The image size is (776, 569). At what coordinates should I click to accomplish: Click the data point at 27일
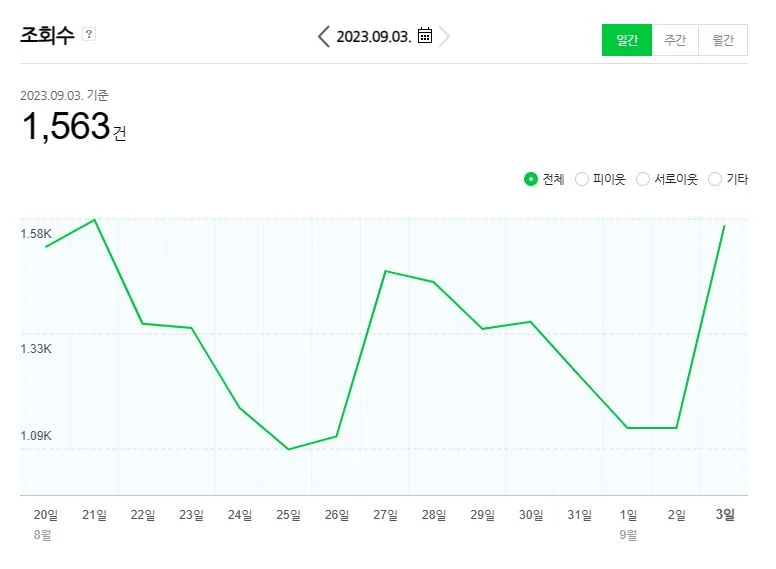coord(385,271)
